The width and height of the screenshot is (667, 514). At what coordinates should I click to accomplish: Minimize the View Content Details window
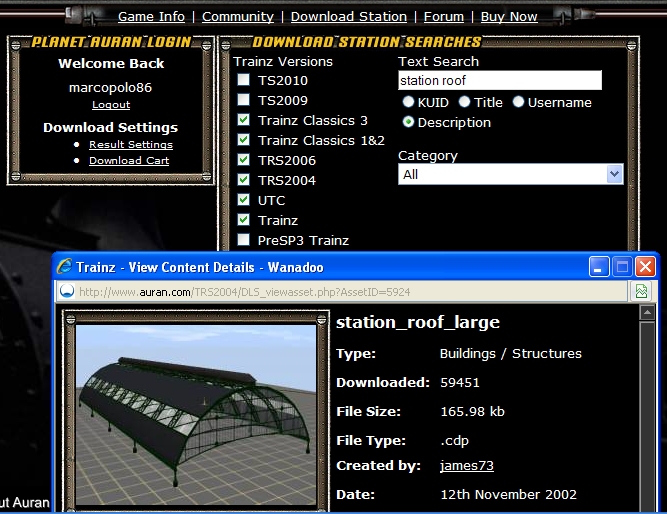point(599,267)
